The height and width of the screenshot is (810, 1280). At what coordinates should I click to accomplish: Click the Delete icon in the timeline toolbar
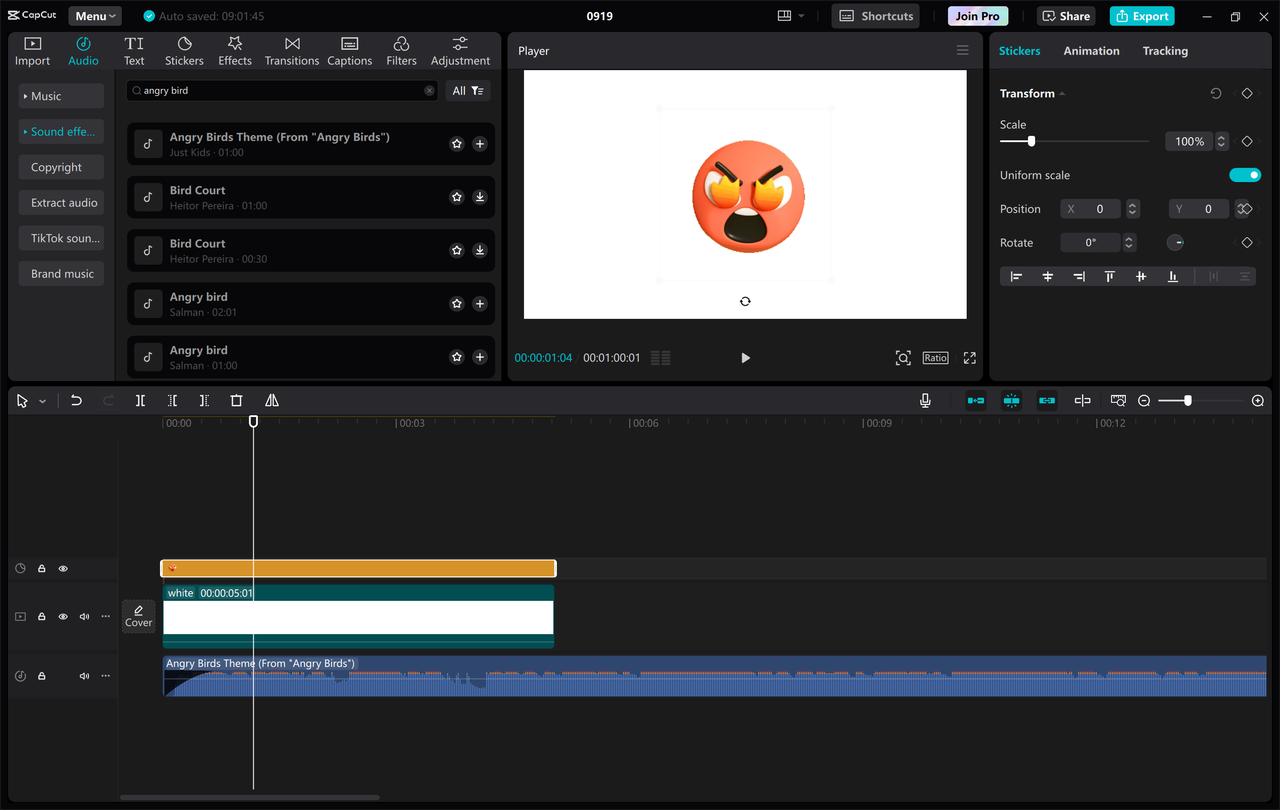click(236, 400)
